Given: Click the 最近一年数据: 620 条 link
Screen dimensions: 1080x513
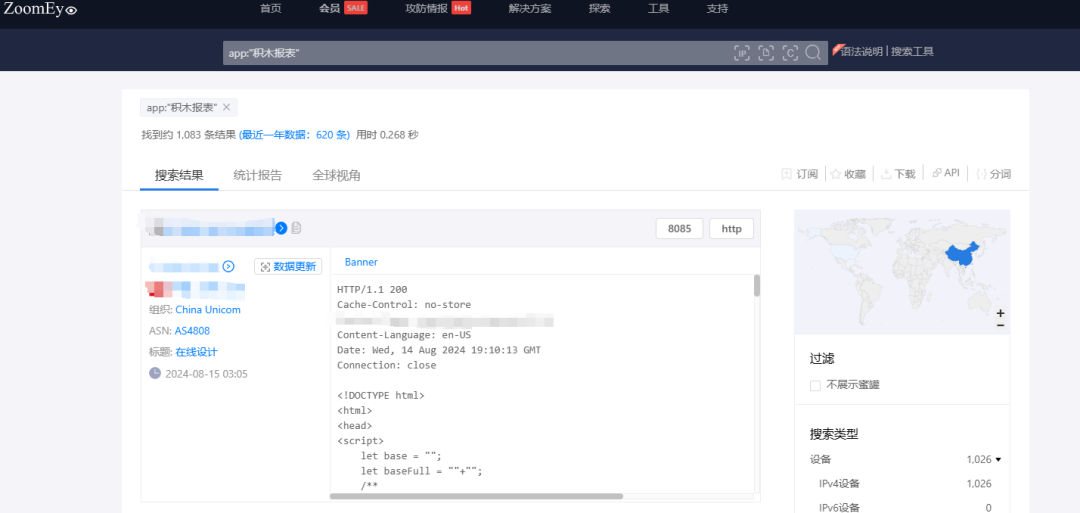Looking at the screenshot, I should coord(294,135).
